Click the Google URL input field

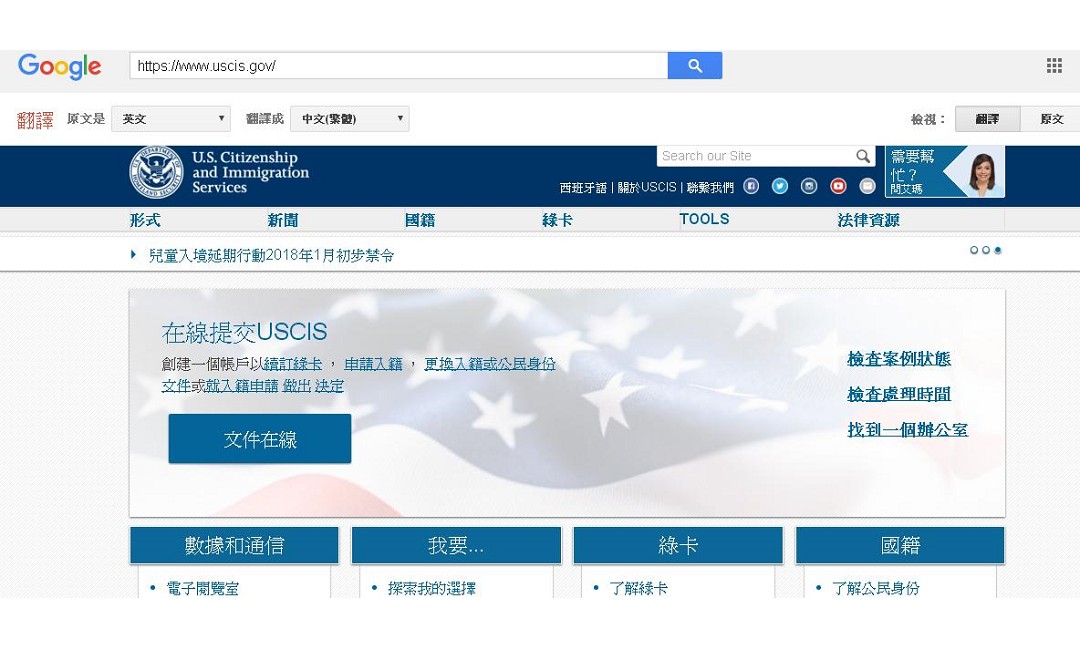click(399, 65)
